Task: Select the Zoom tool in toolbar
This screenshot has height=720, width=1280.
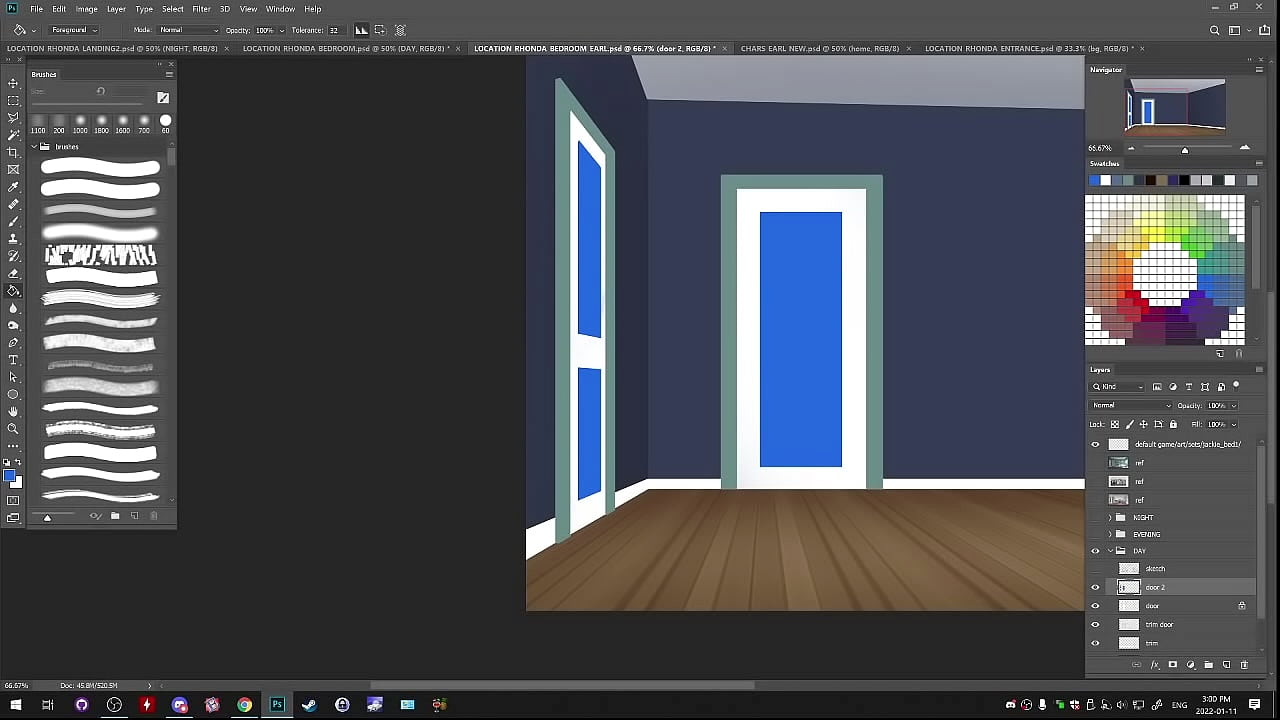Action: (13, 429)
